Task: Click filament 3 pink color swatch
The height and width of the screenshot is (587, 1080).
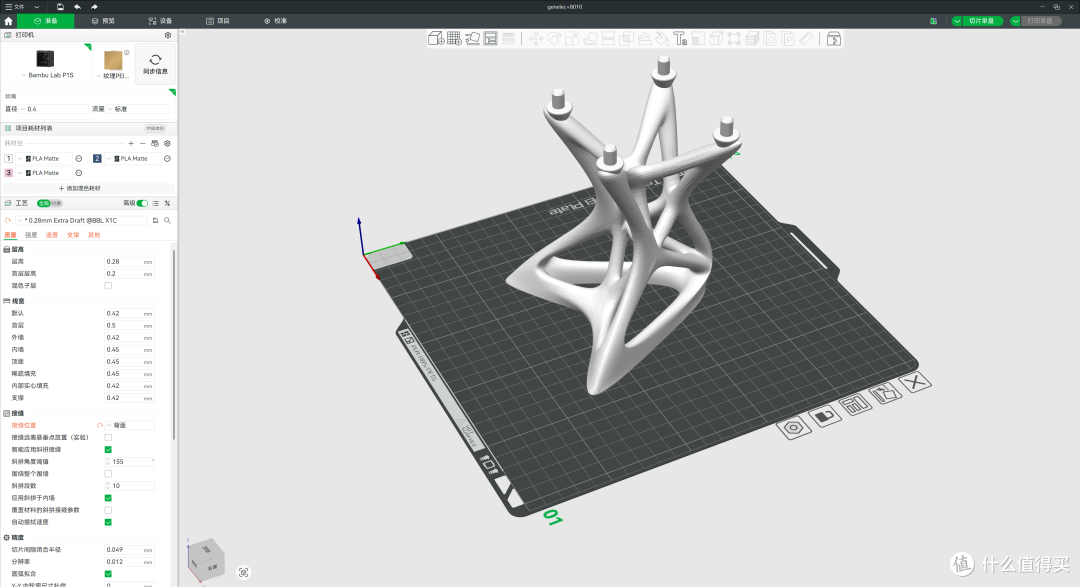Action: (8, 173)
